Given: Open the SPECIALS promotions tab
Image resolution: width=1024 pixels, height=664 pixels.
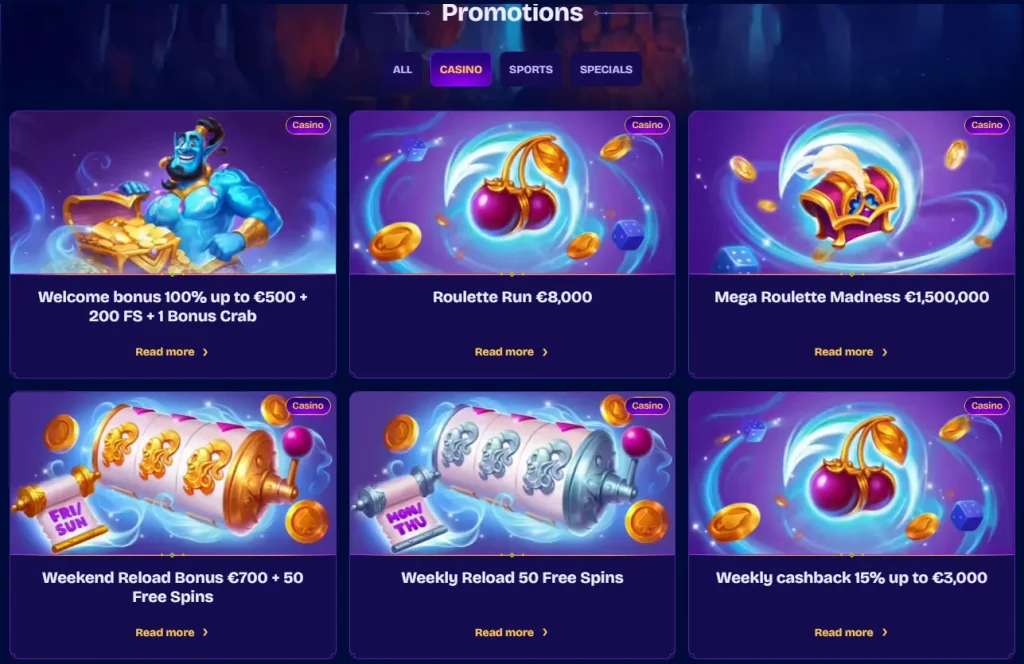Looking at the screenshot, I should coord(606,69).
